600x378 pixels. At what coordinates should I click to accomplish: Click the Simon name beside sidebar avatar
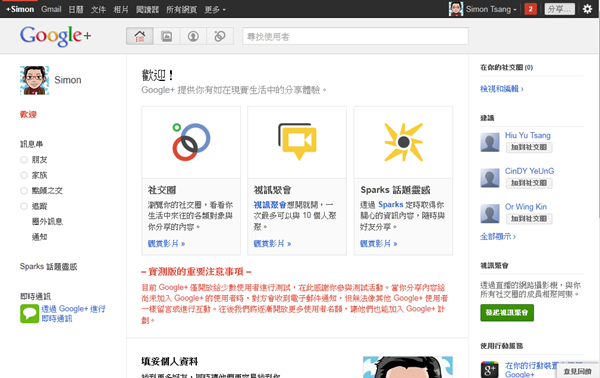point(68,80)
